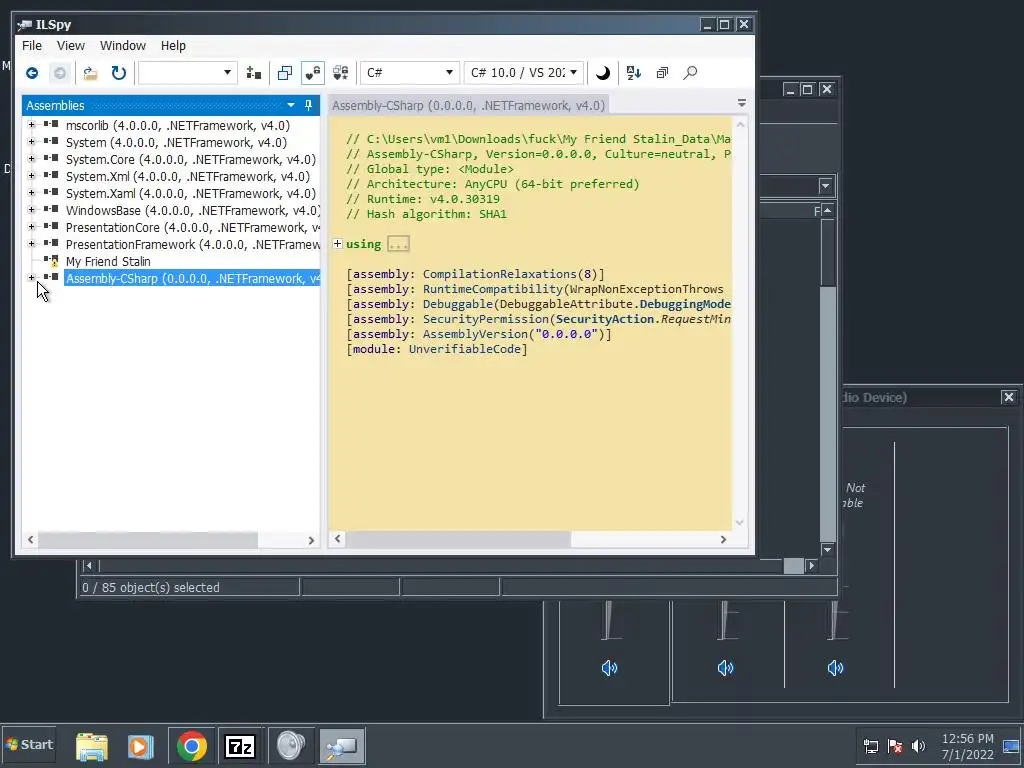The height and width of the screenshot is (768, 1024).
Task: Expand the collapsed using block
Action: tap(338, 244)
